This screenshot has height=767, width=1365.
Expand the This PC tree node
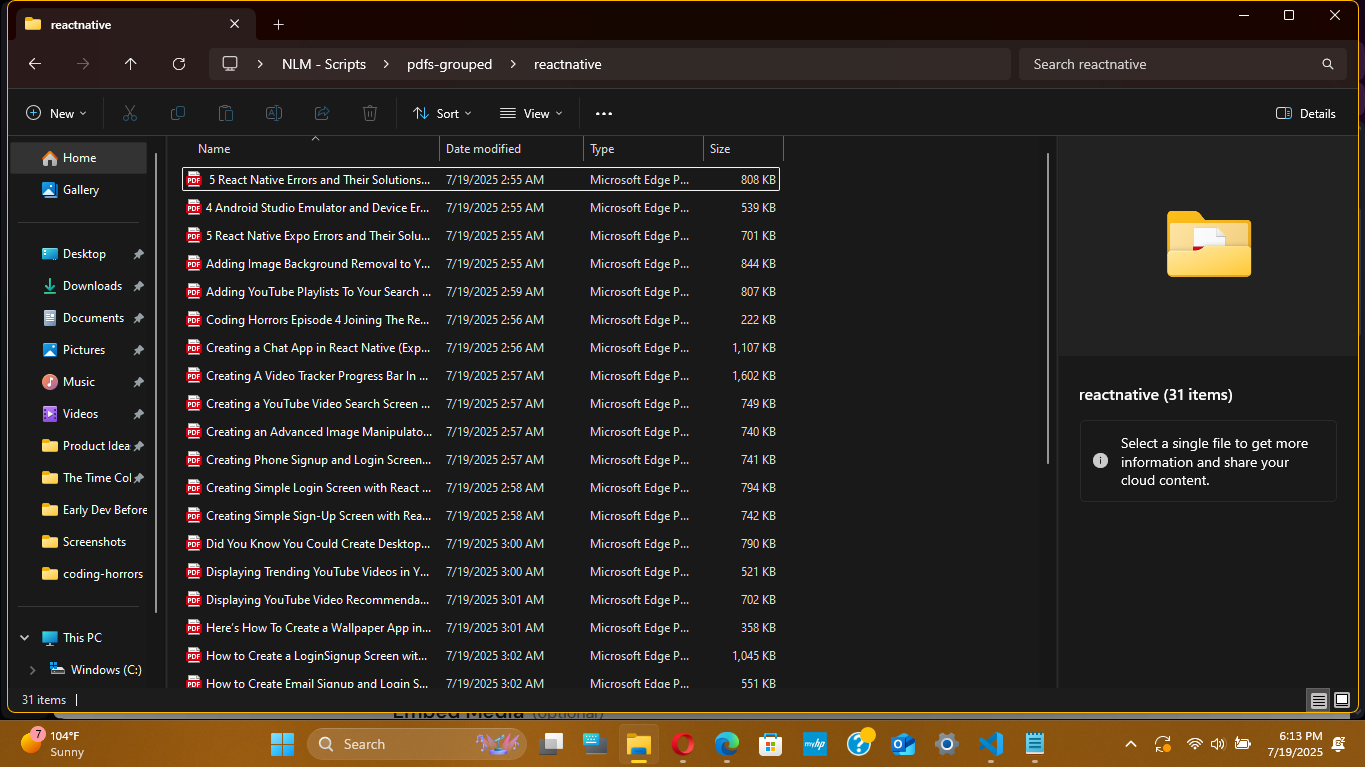[25, 638]
